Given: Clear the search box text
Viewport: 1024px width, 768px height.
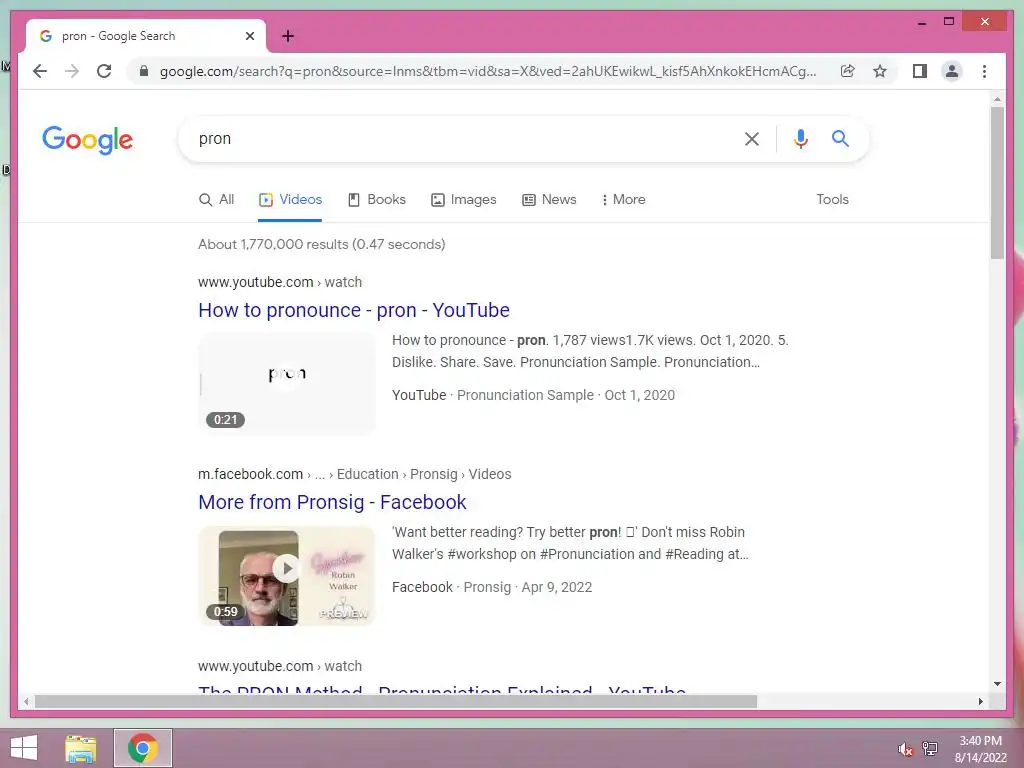Looking at the screenshot, I should (x=752, y=138).
